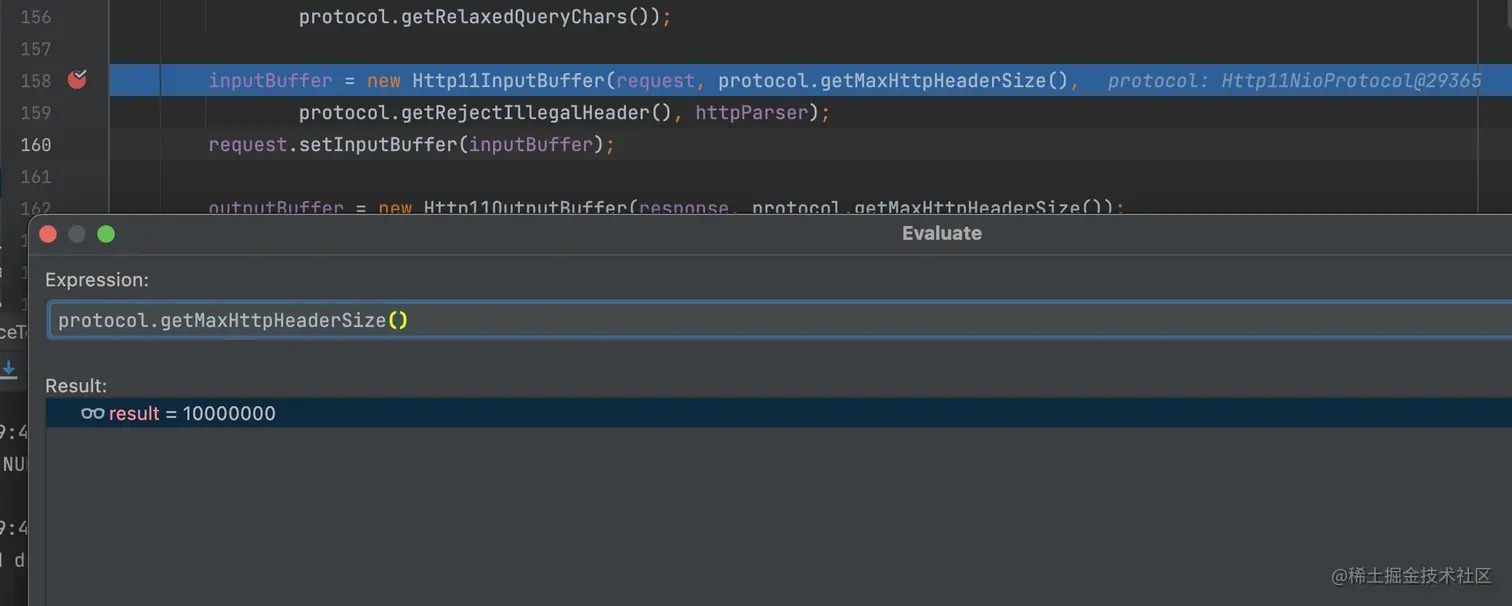Toggle the breakpoint on line 158
1512x606 pixels.
click(x=77, y=80)
